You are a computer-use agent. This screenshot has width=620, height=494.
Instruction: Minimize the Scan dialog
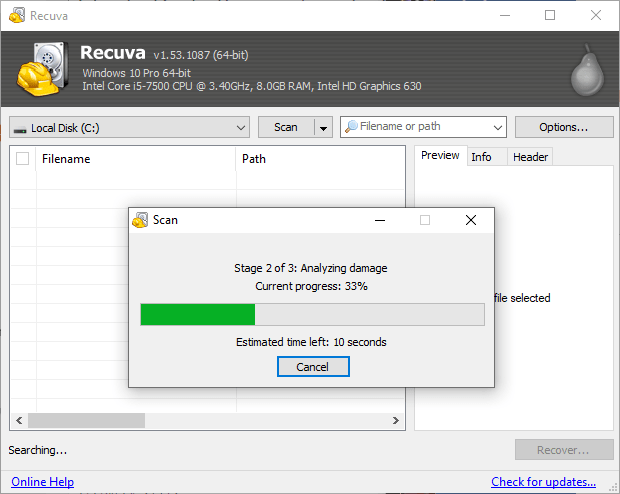pyautogui.click(x=380, y=220)
